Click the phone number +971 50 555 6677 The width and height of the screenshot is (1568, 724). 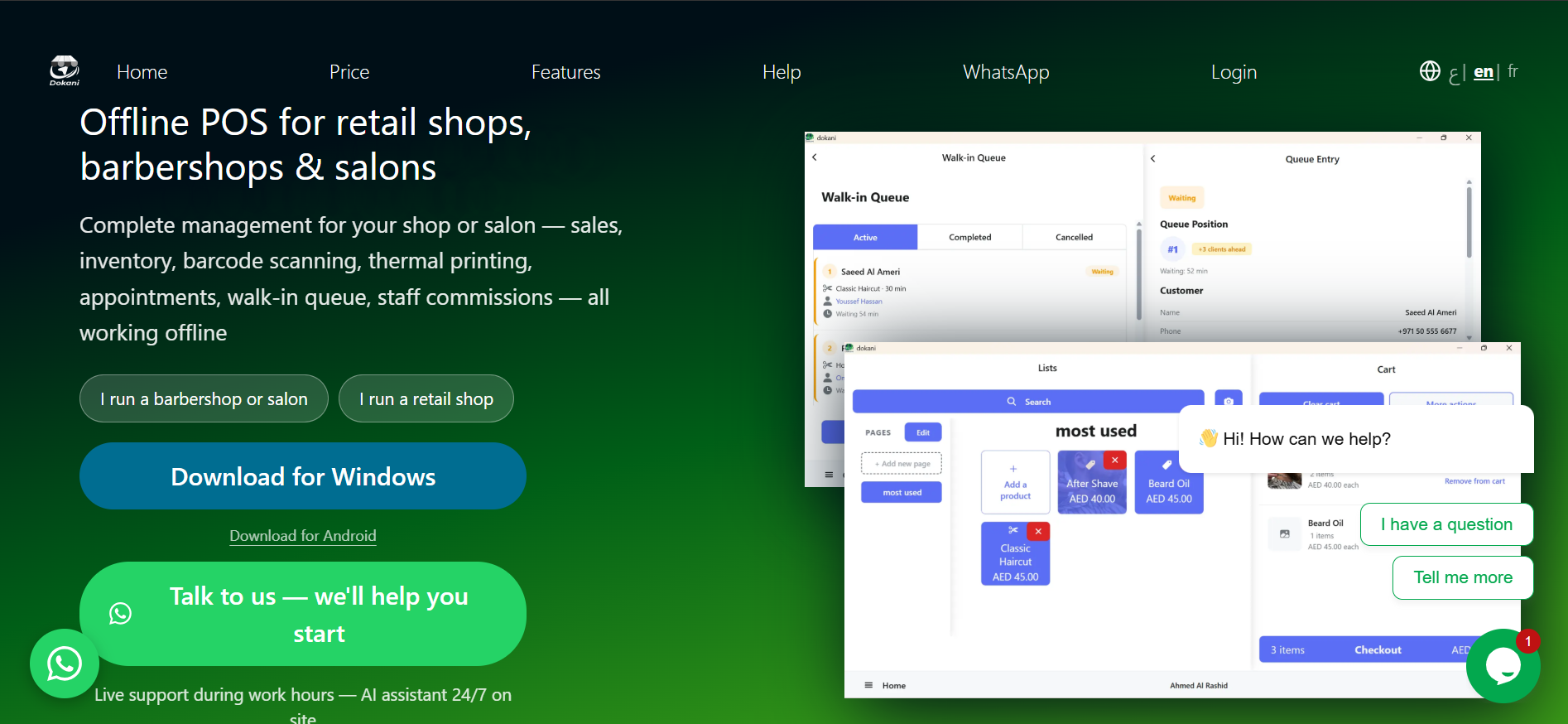click(1426, 331)
